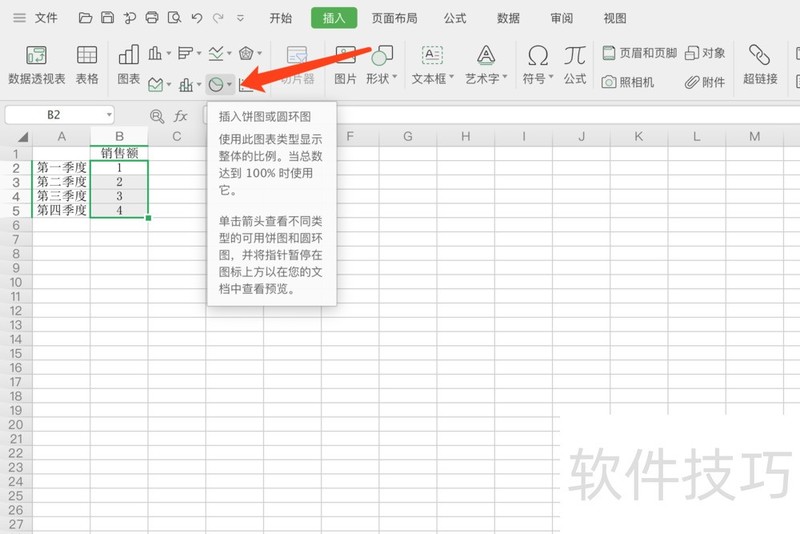Insert an area chart
800x534 pixels.
pyautogui.click(x=155, y=85)
